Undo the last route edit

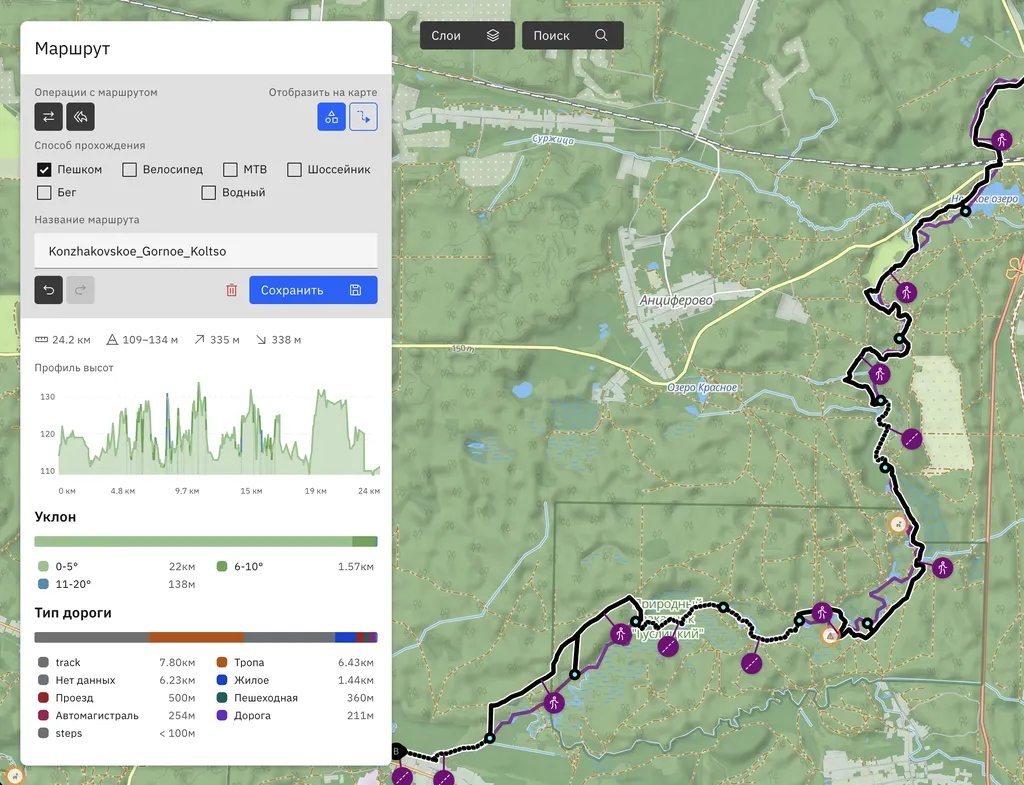click(48, 290)
